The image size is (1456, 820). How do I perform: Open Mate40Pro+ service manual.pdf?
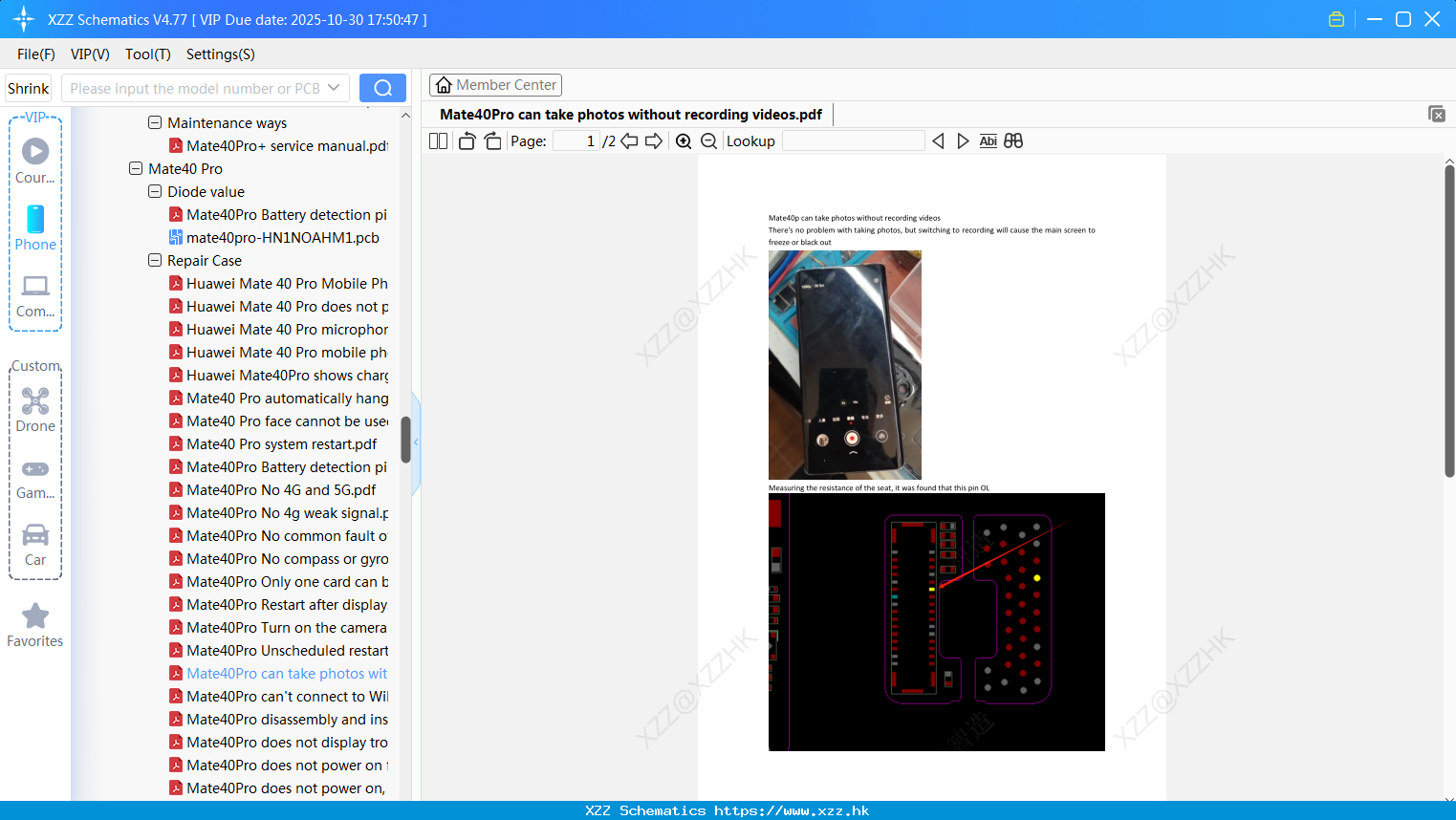click(x=278, y=146)
